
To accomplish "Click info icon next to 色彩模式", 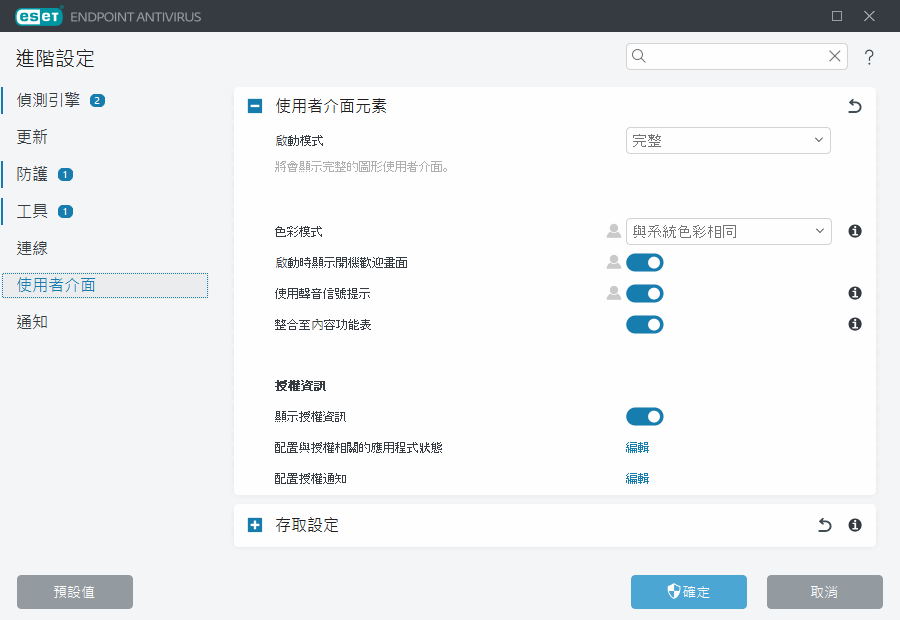I will tap(855, 231).
